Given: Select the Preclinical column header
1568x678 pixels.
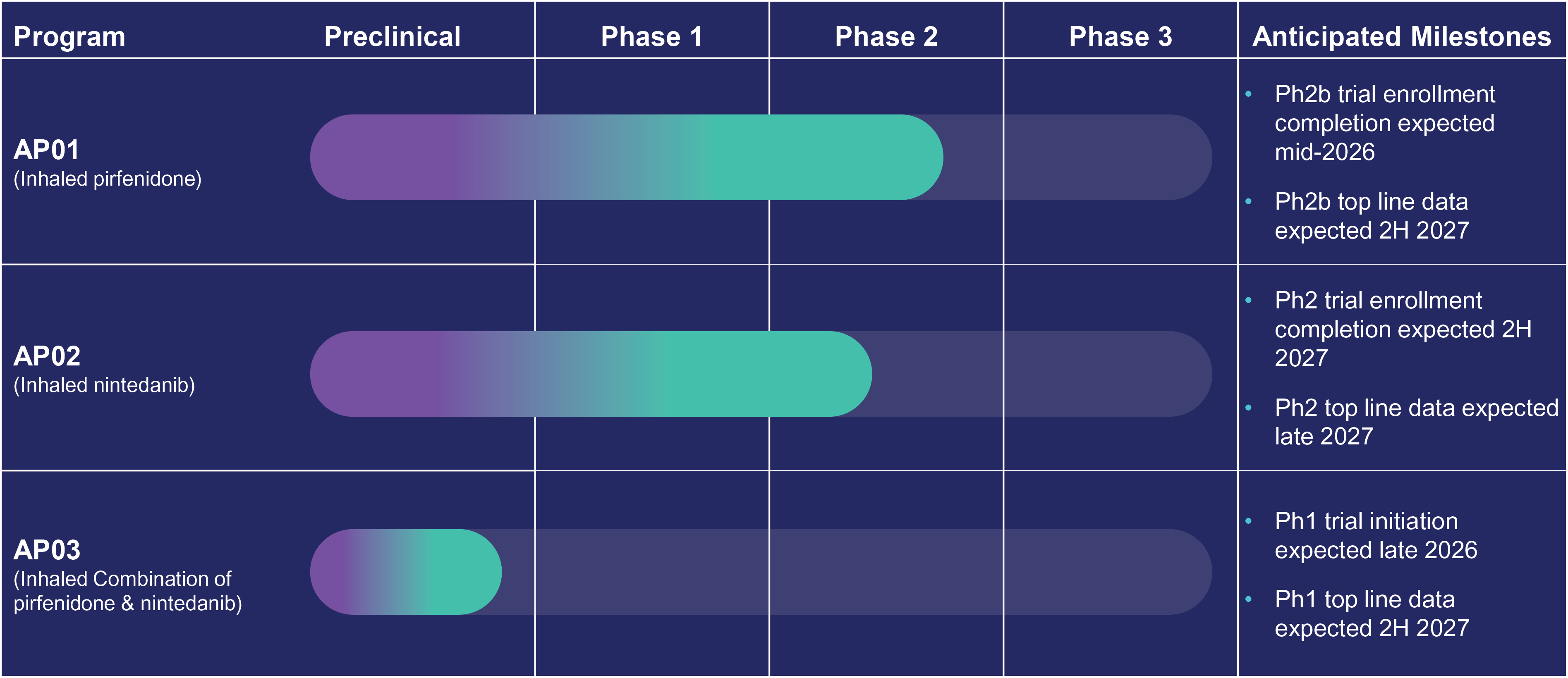Looking at the screenshot, I should tap(393, 36).
